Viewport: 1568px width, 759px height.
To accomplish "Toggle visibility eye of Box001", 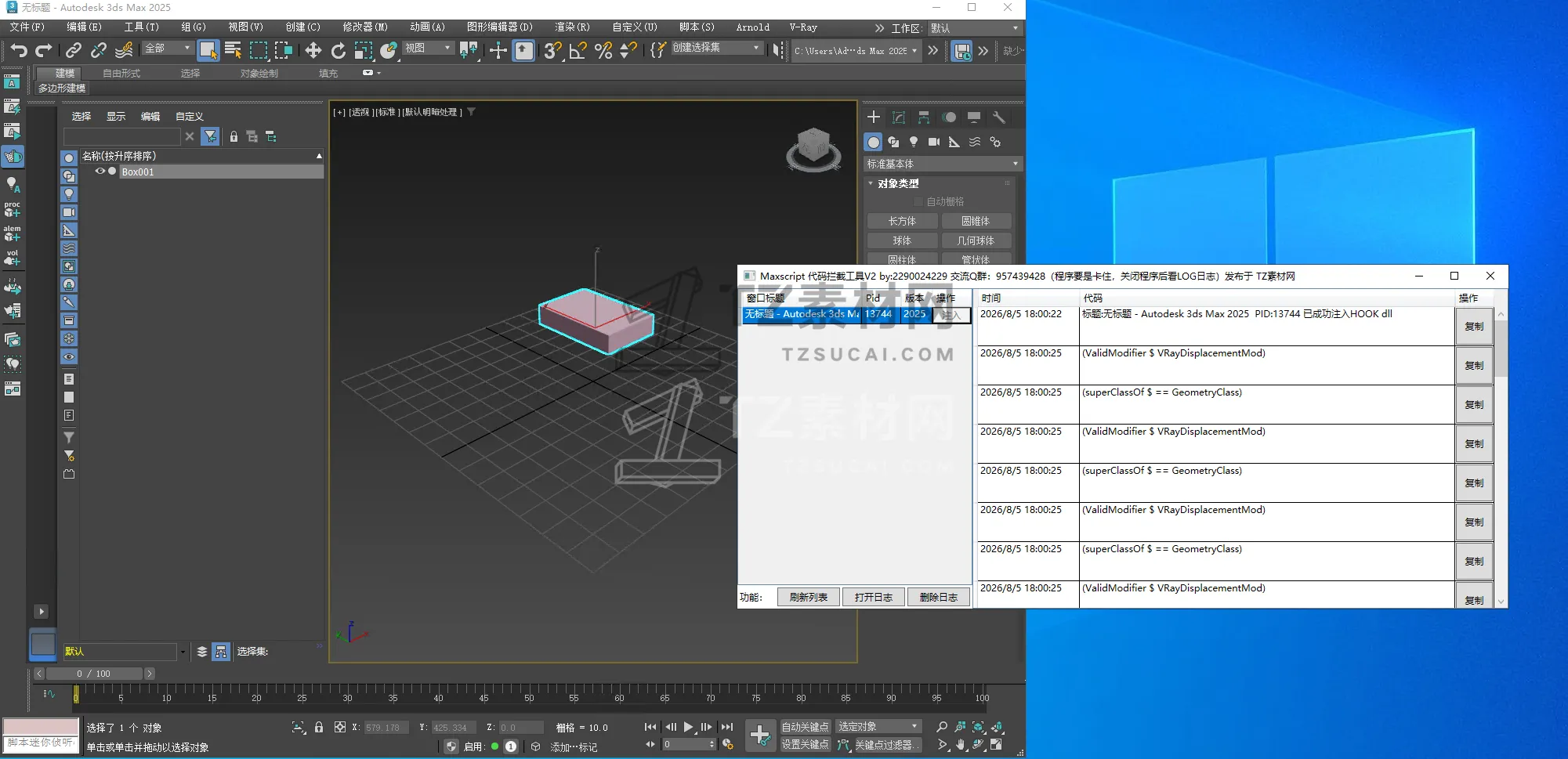I will pos(100,171).
